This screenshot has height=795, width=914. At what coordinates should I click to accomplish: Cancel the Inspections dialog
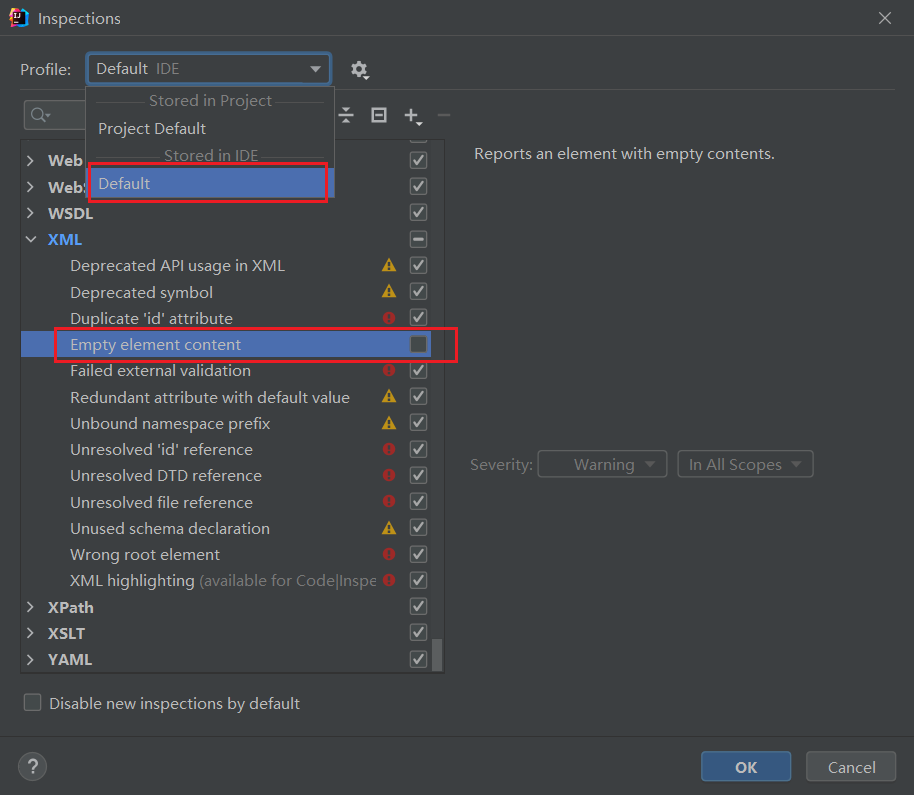click(851, 766)
